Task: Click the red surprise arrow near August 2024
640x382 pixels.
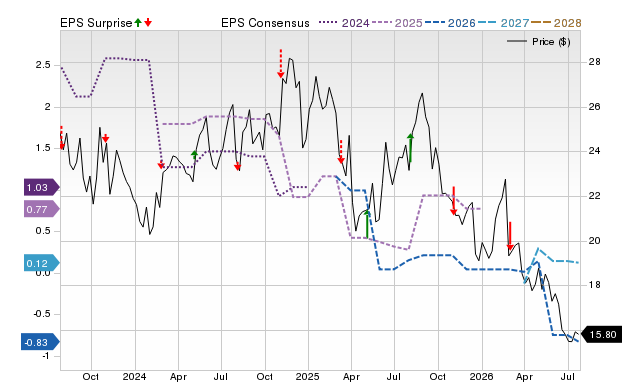Action: pyautogui.click(x=238, y=166)
